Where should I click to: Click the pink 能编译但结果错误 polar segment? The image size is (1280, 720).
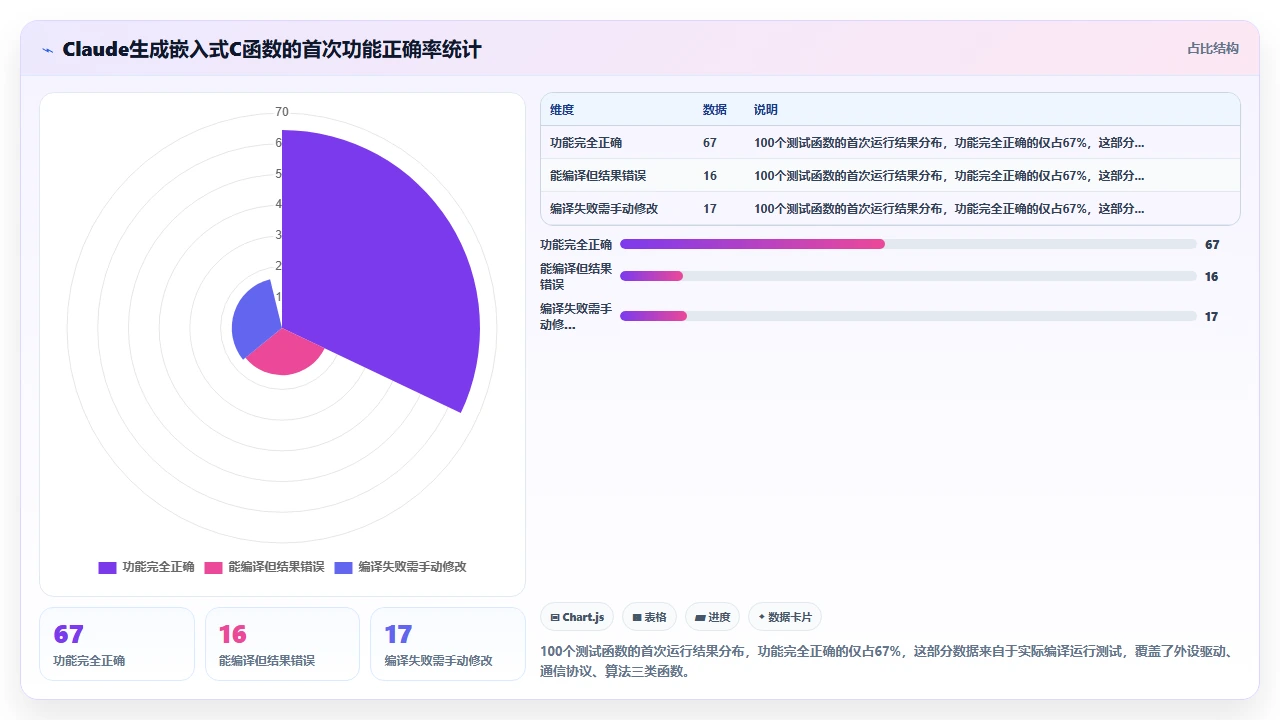tap(284, 354)
